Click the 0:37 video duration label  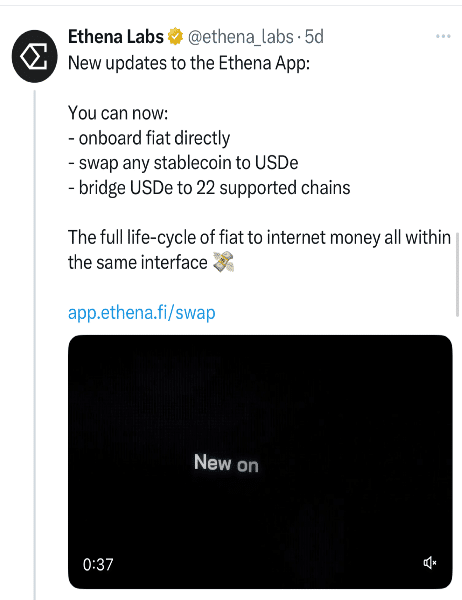[x=98, y=564]
